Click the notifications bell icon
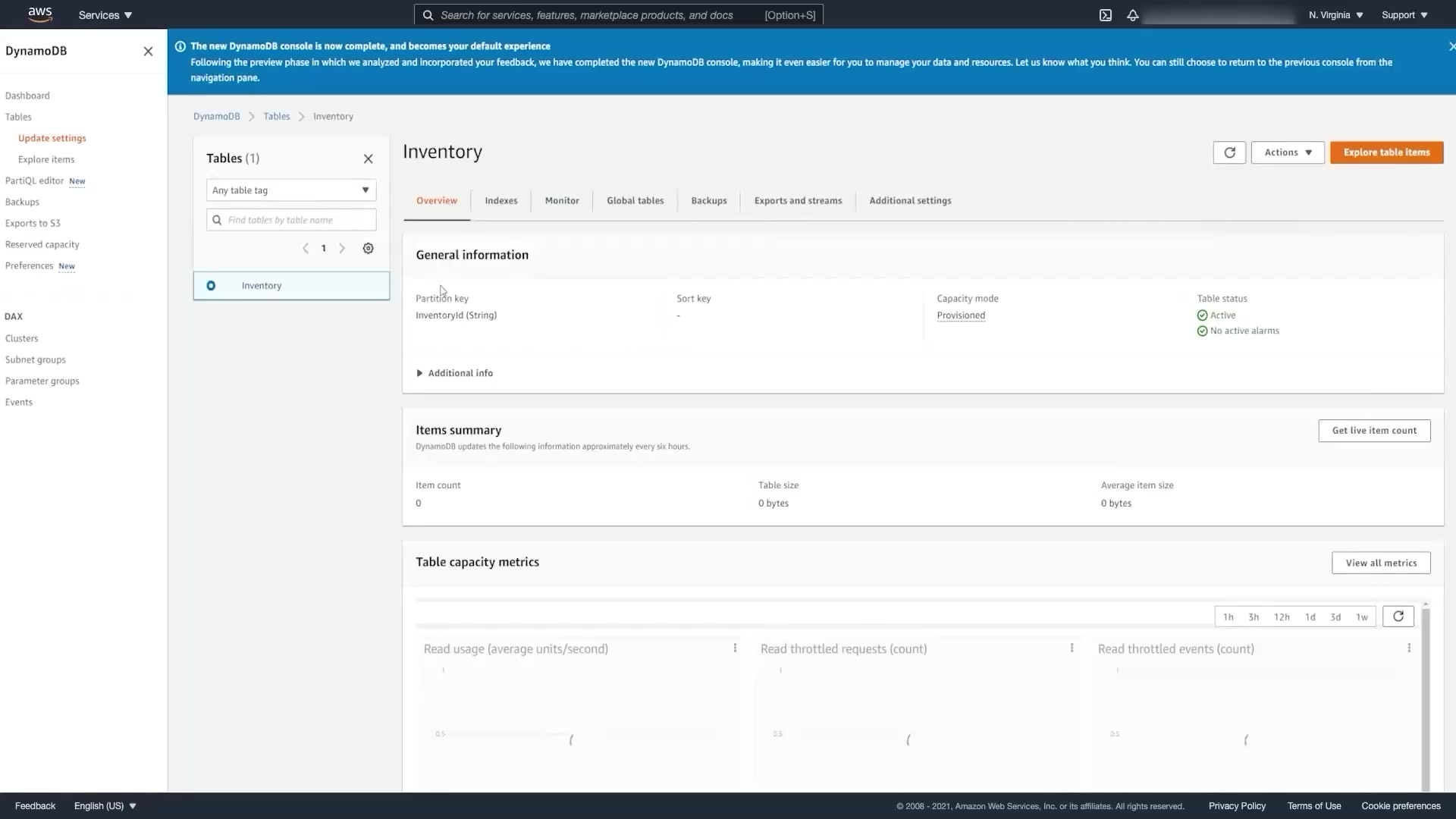 1132,15
